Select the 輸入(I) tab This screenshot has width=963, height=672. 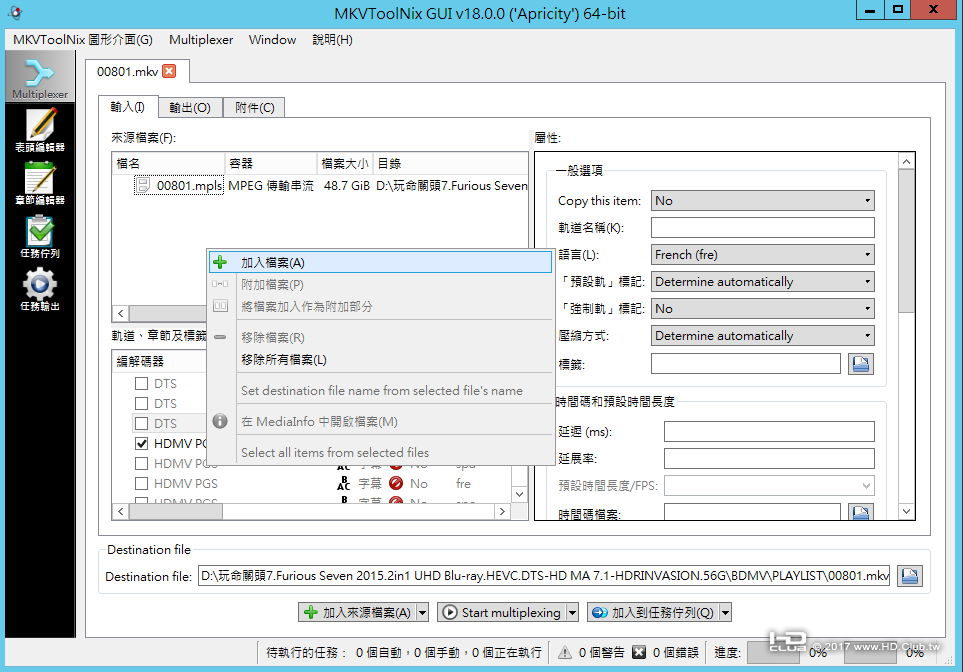pyautogui.click(x=128, y=107)
